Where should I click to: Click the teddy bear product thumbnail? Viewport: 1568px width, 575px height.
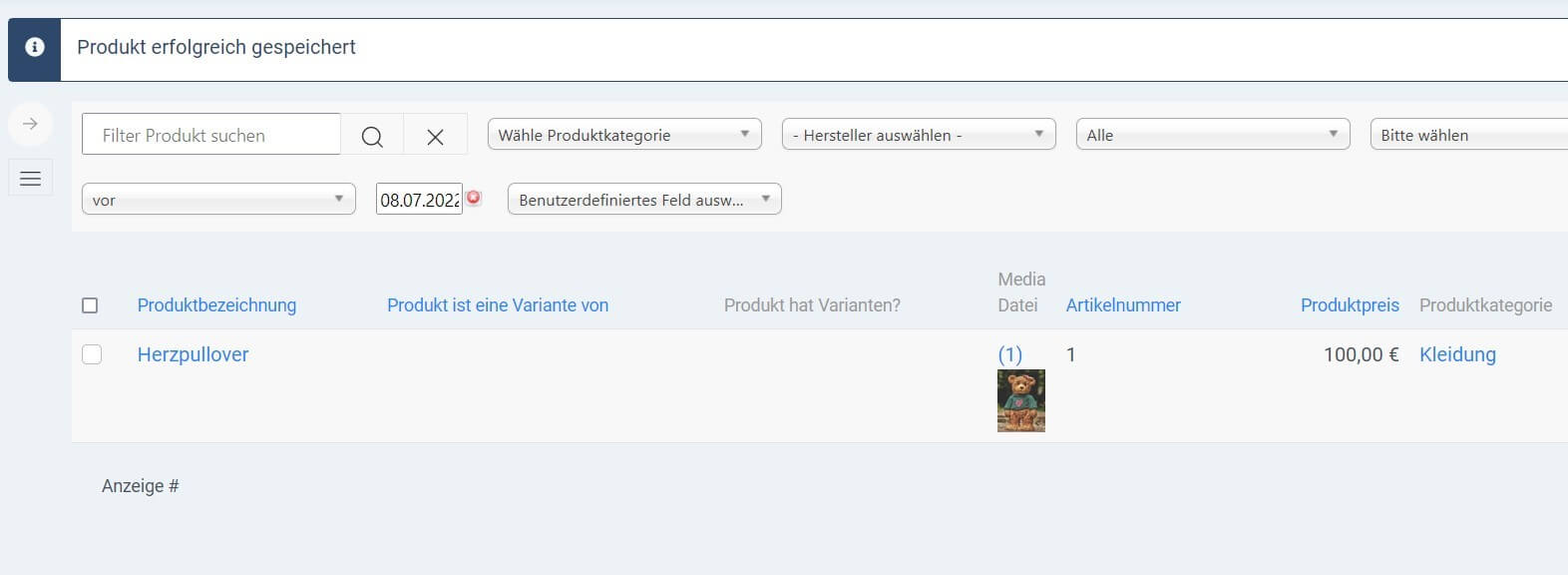(1021, 400)
